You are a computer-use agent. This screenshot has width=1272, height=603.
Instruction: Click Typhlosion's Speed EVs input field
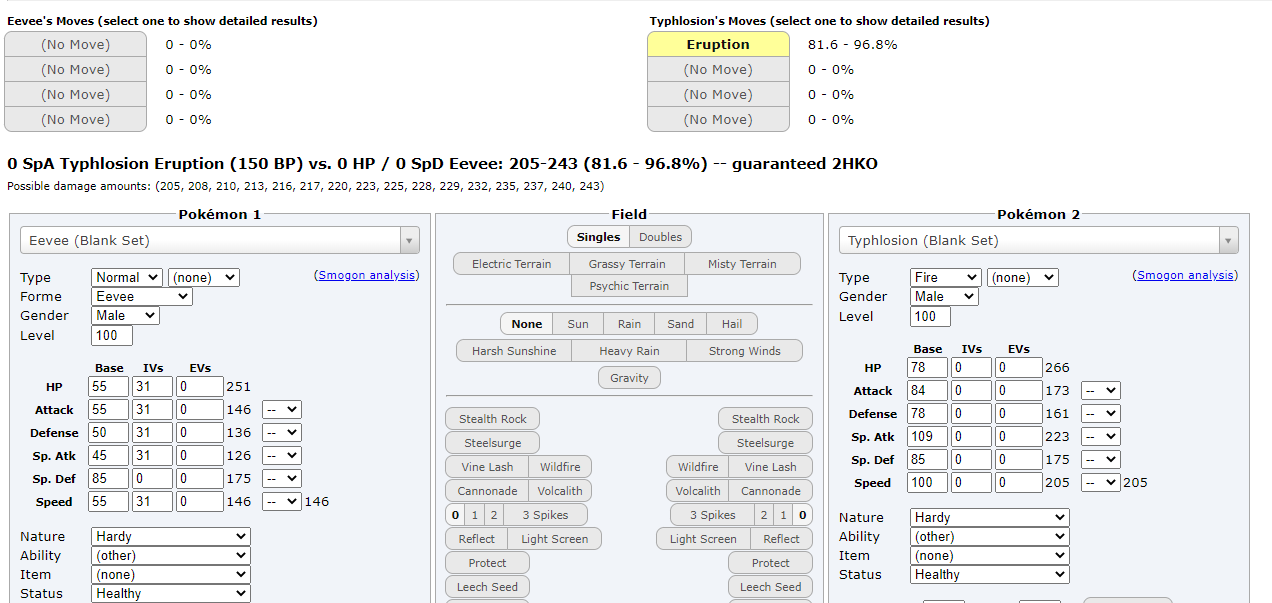coord(1019,483)
